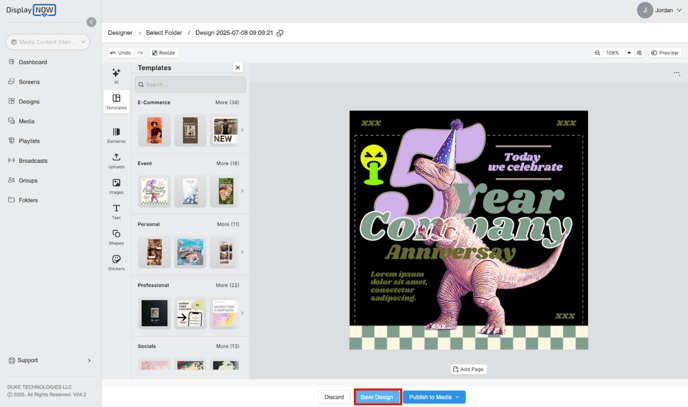Show more Professional templates (22)
The image size is (688, 407).
click(x=227, y=285)
